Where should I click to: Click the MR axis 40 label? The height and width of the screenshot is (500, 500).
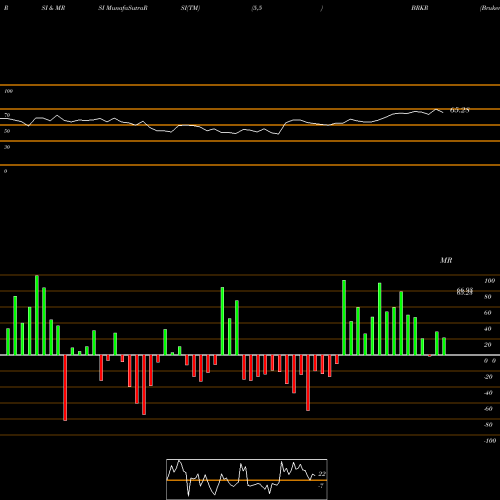488,329
